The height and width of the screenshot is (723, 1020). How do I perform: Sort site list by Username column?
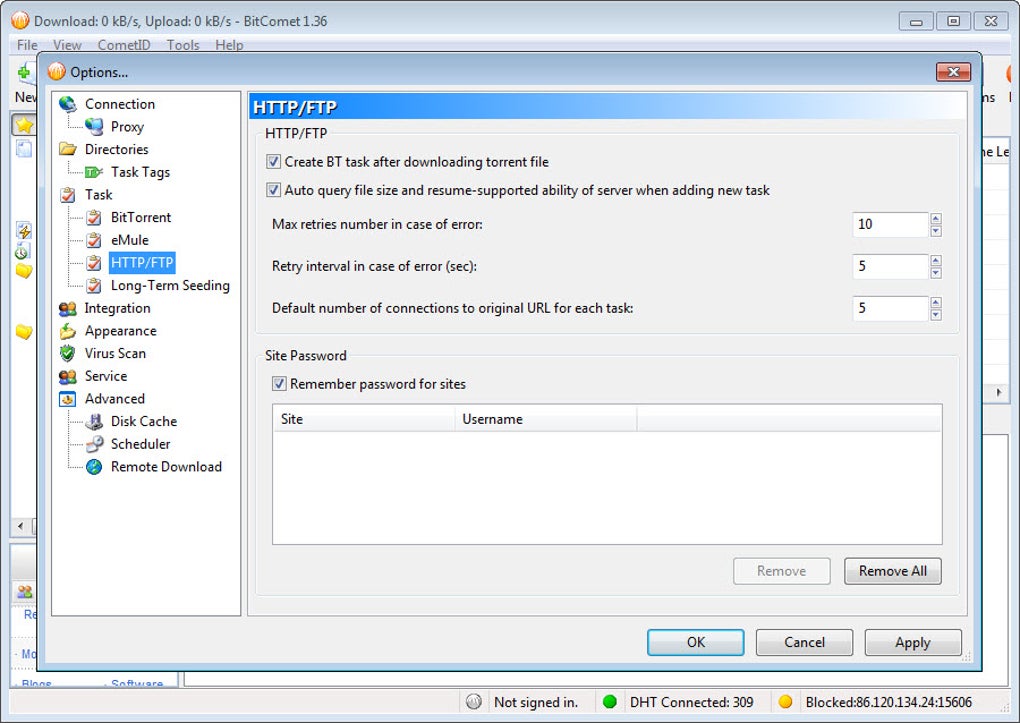(x=546, y=419)
